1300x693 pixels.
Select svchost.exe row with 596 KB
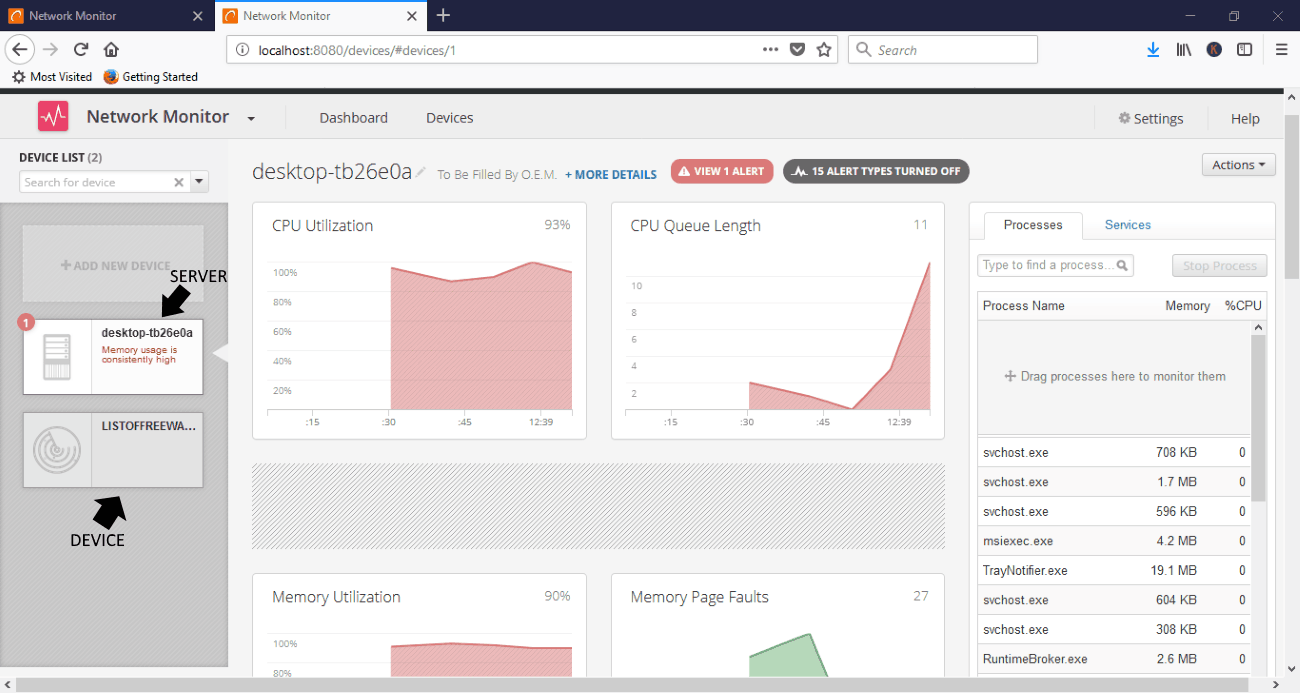coord(1114,512)
